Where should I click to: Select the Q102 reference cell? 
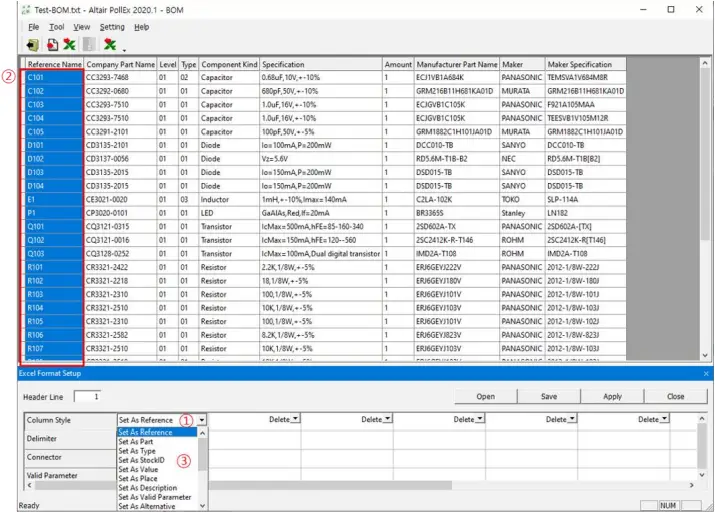tap(54, 240)
